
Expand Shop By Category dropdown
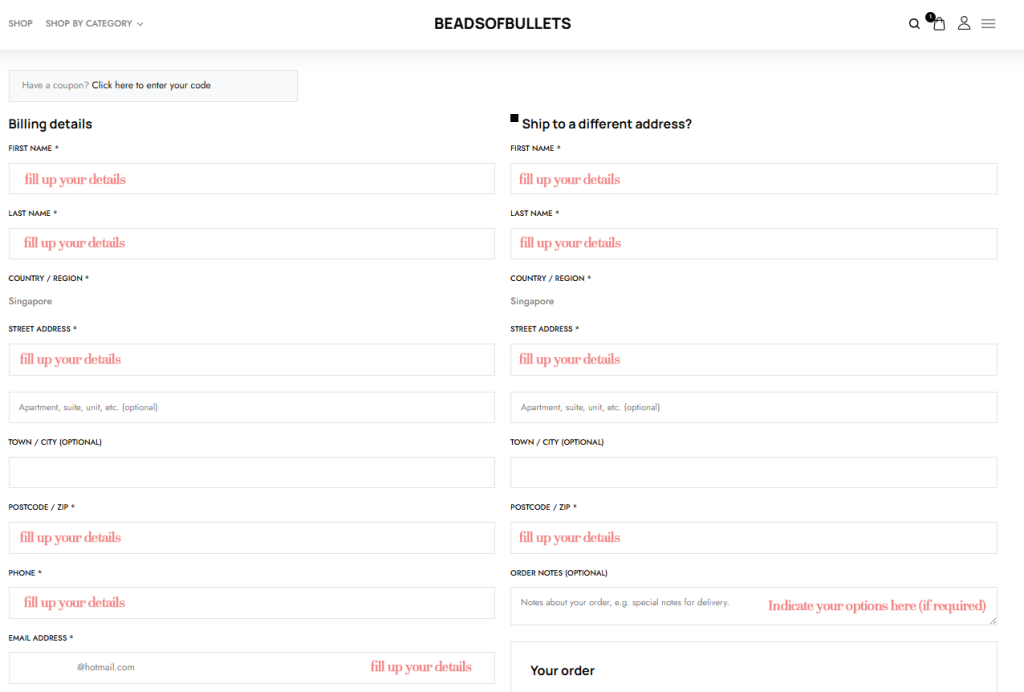pos(94,24)
